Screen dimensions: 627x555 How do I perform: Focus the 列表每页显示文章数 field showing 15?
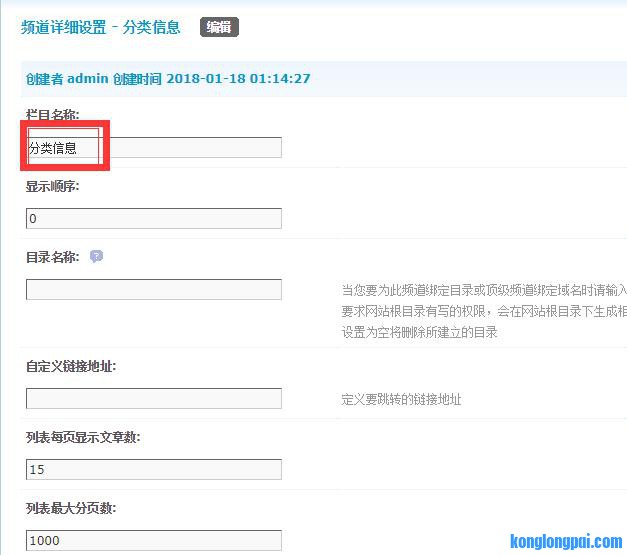coord(154,469)
